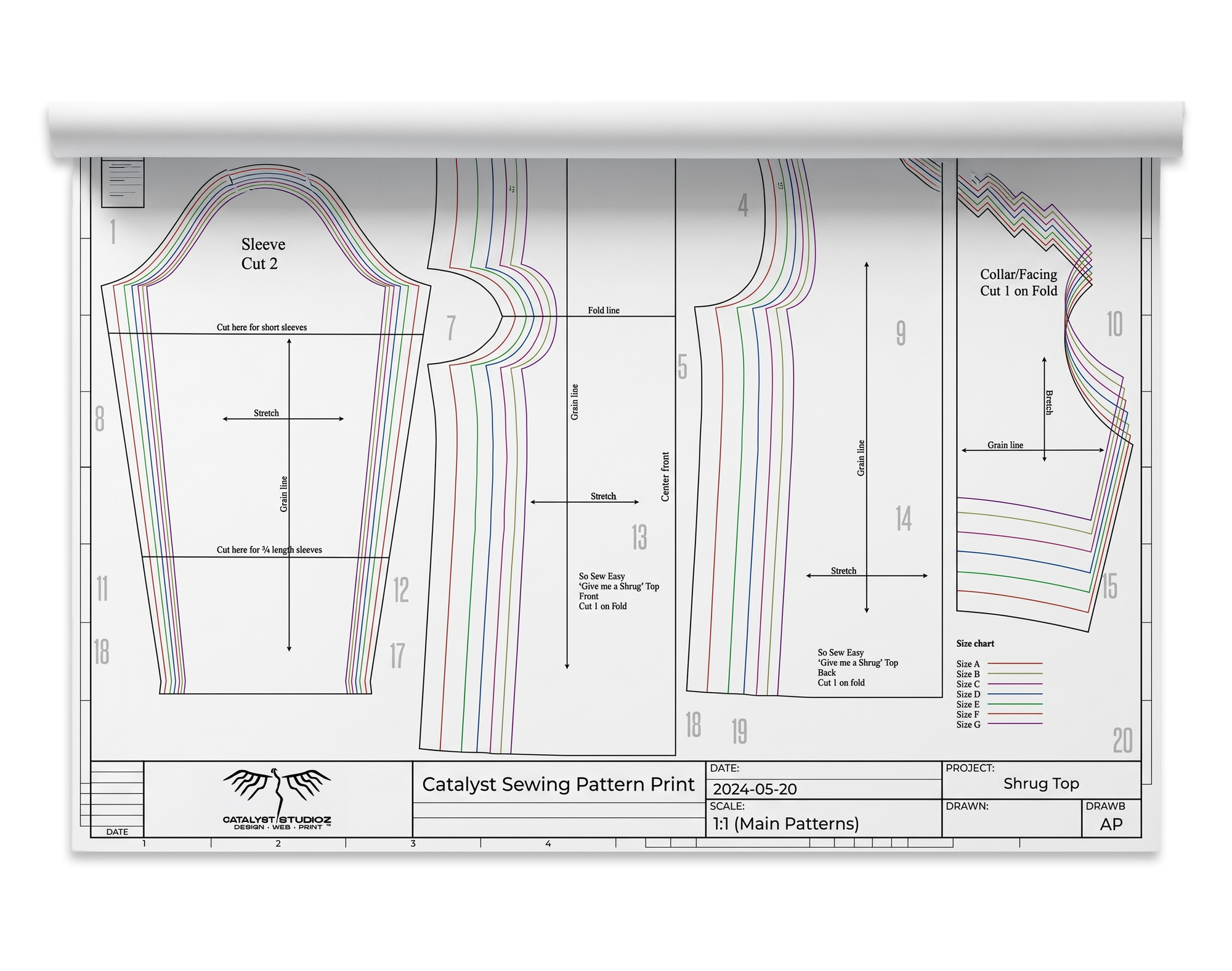Click the 'DRAWN:' field label

[967, 806]
